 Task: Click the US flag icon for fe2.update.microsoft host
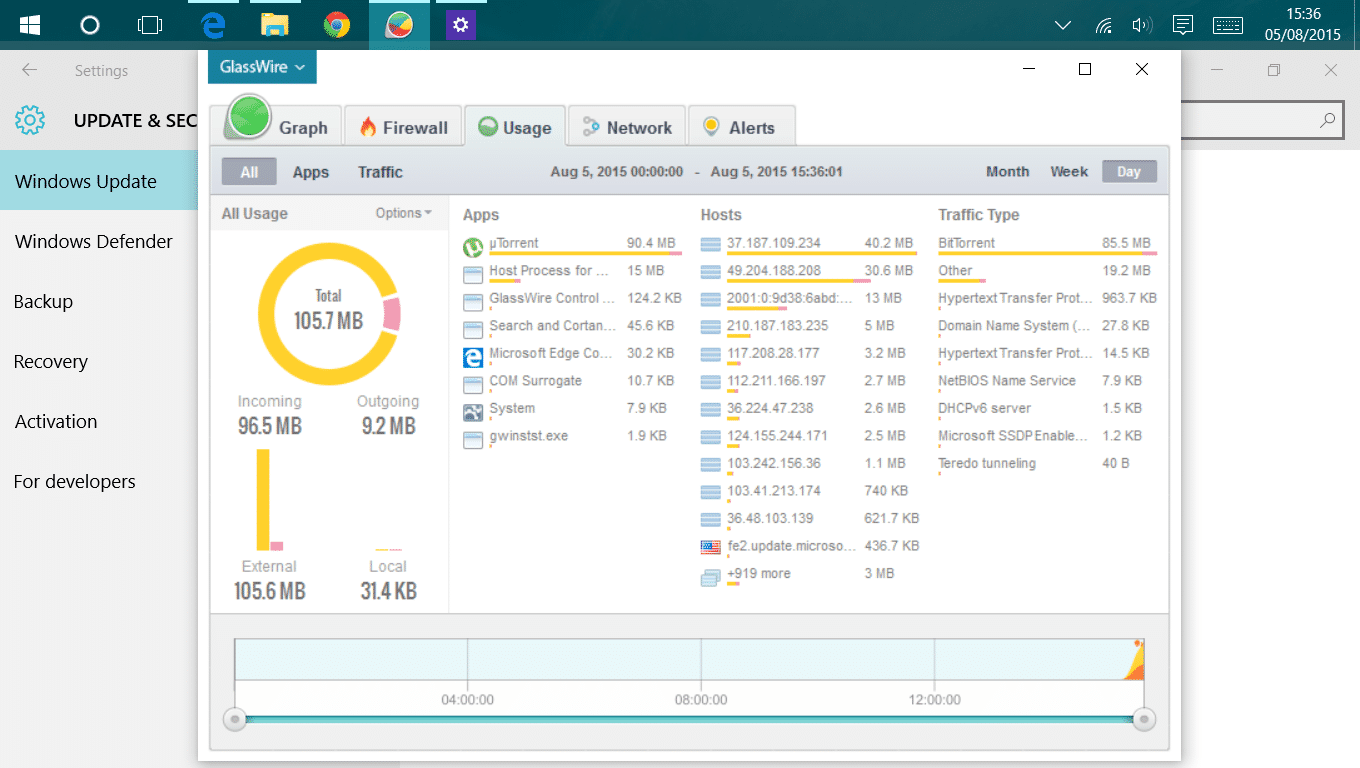(x=711, y=547)
